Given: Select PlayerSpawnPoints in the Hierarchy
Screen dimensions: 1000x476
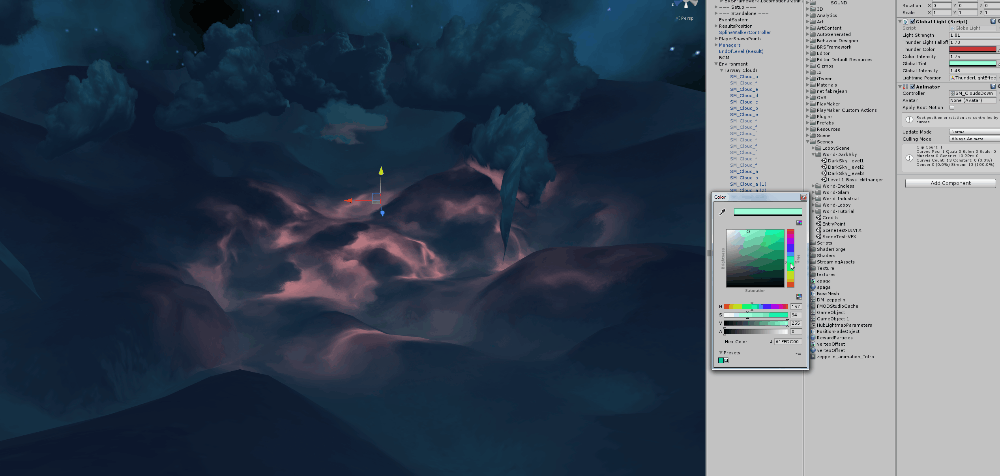Looking at the screenshot, I should click(740, 39).
